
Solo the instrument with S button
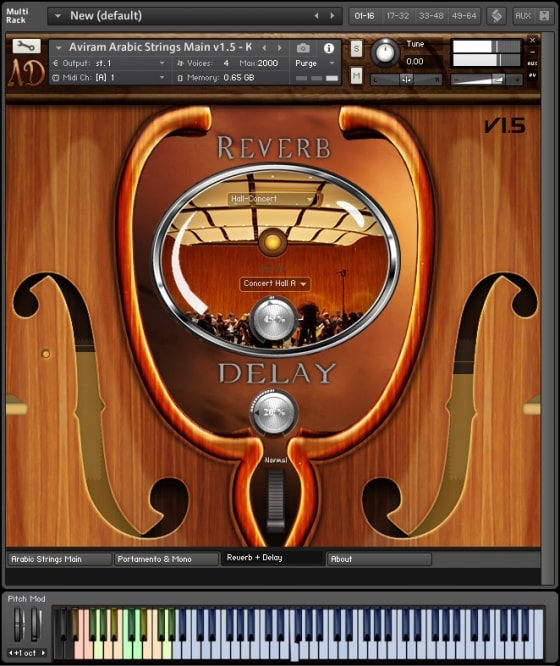[x=356, y=49]
